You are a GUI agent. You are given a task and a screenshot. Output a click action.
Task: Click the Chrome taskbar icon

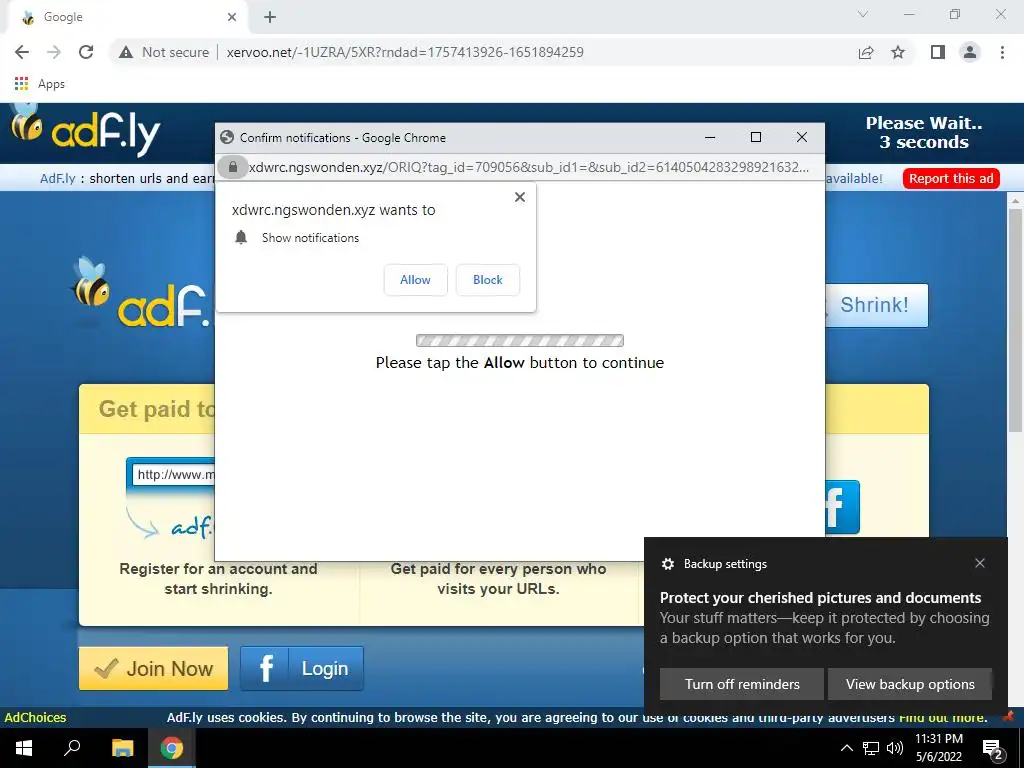point(172,748)
